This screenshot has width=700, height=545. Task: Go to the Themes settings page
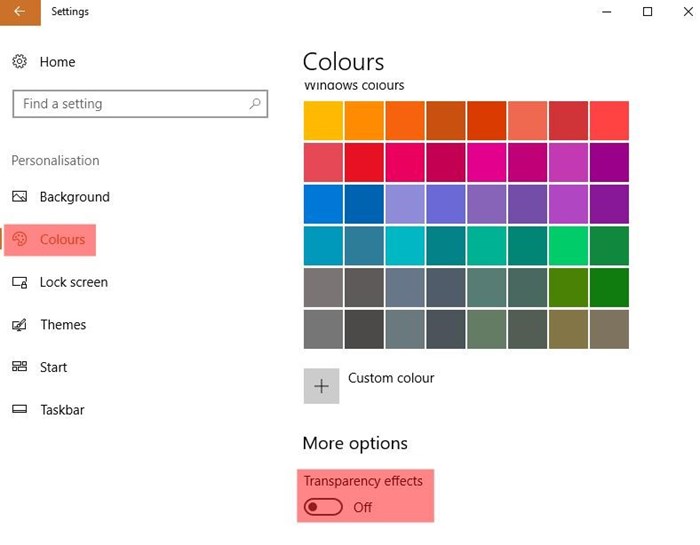pyautogui.click(x=63, y=325)
